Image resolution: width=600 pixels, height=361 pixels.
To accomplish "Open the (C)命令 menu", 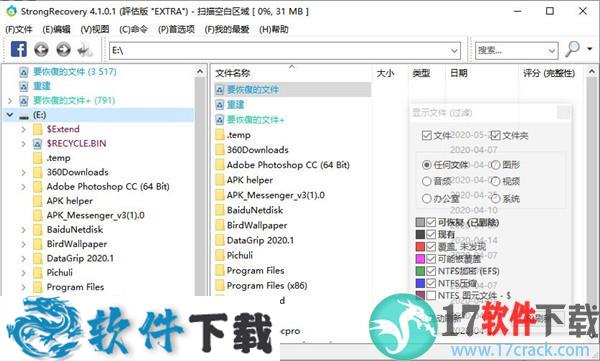I will tap(133, 29).
